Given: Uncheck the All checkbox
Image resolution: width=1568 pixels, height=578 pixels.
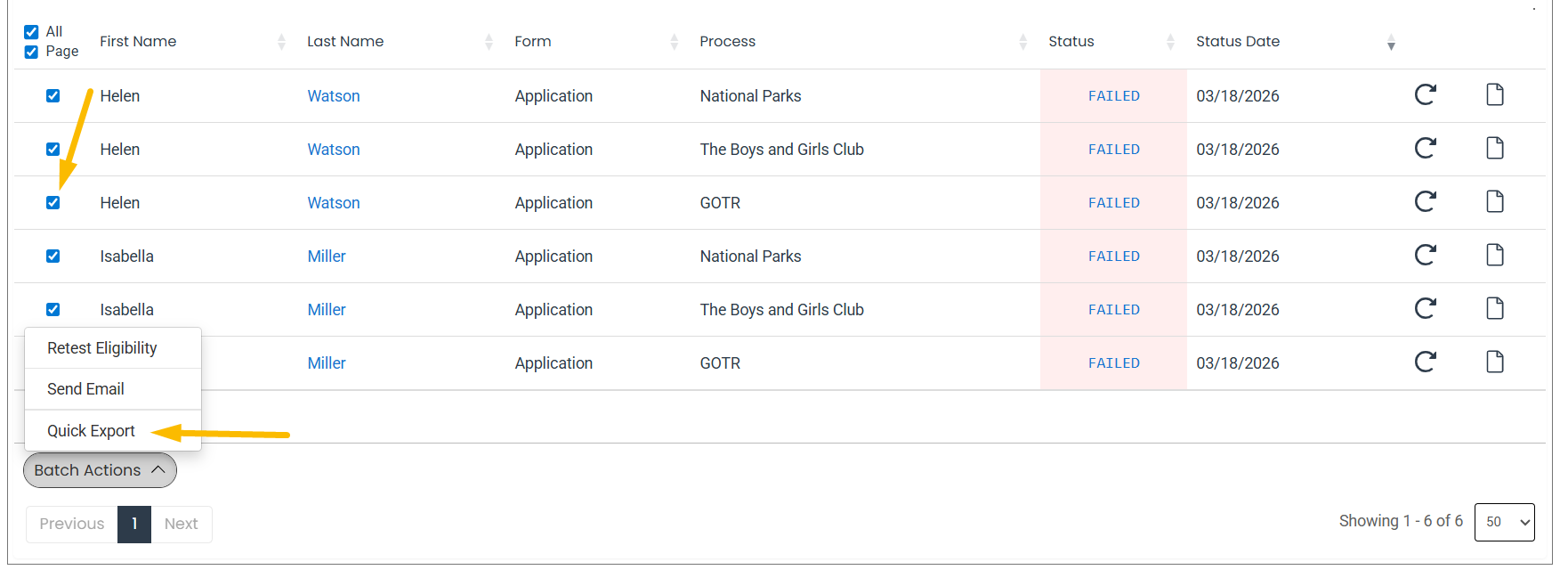Looking at the screenshot, I should 31,32.
